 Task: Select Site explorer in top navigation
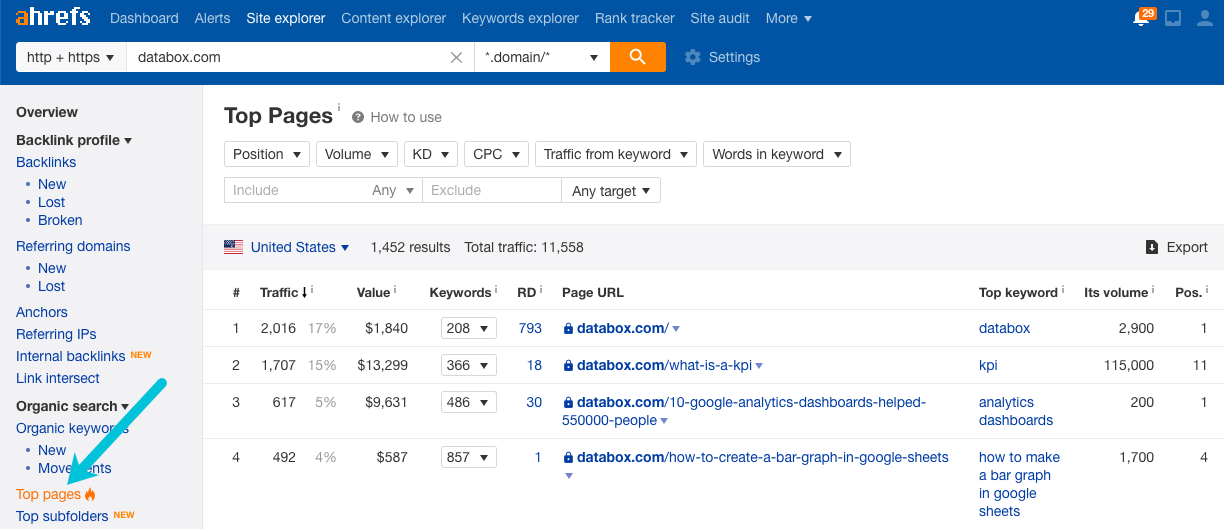pos(286,18)
